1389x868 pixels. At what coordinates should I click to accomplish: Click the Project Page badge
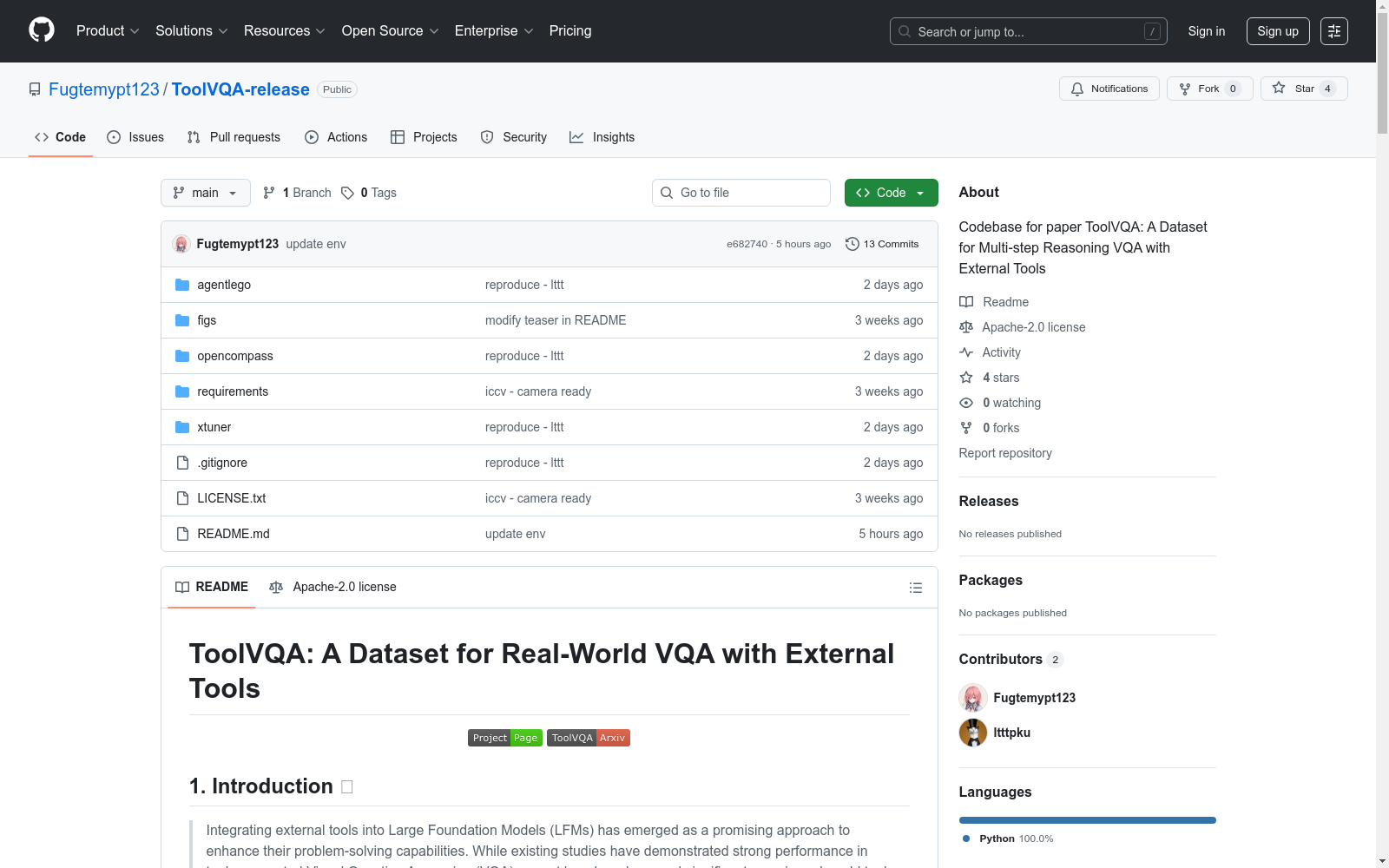click(x=505, y=738)
